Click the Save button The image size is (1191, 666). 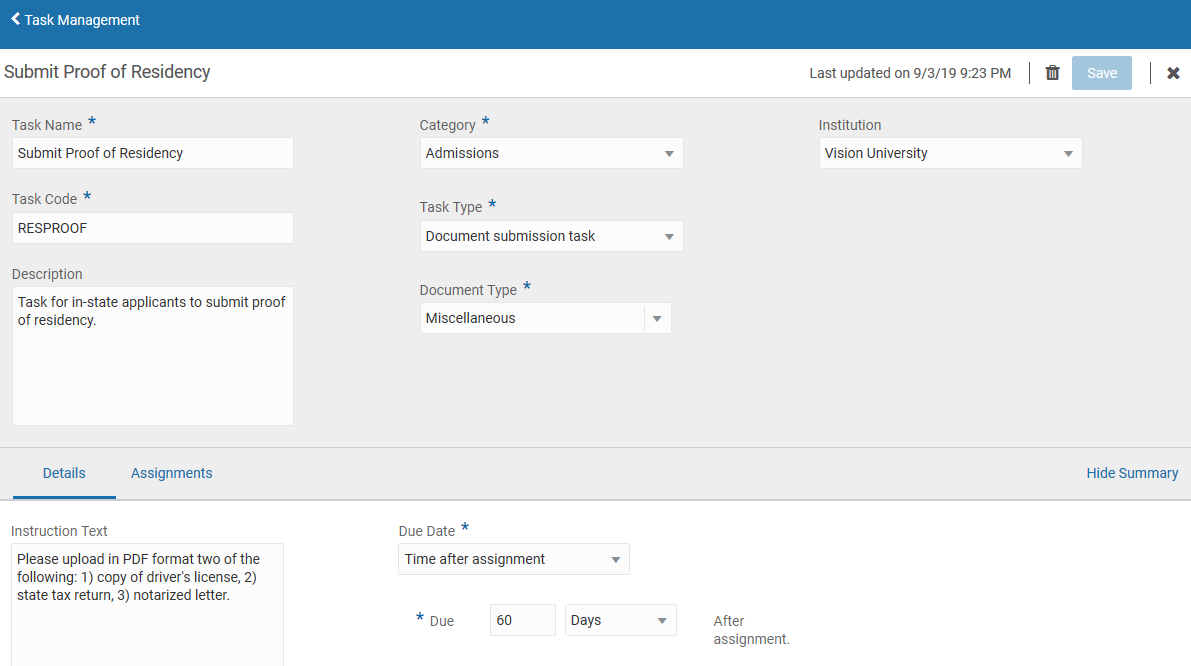click(x=1101, y=73)
